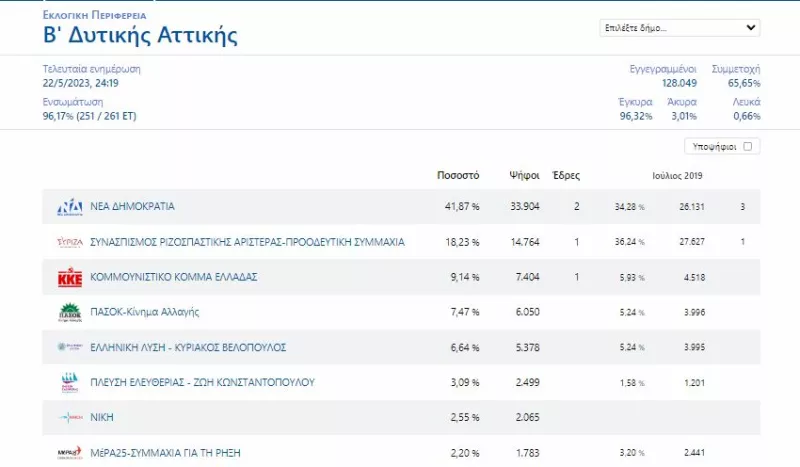Click the Β' Δυτικής Αττικής heading
Image resolution: width=800 pixels, height=467 pixels.
140,35
